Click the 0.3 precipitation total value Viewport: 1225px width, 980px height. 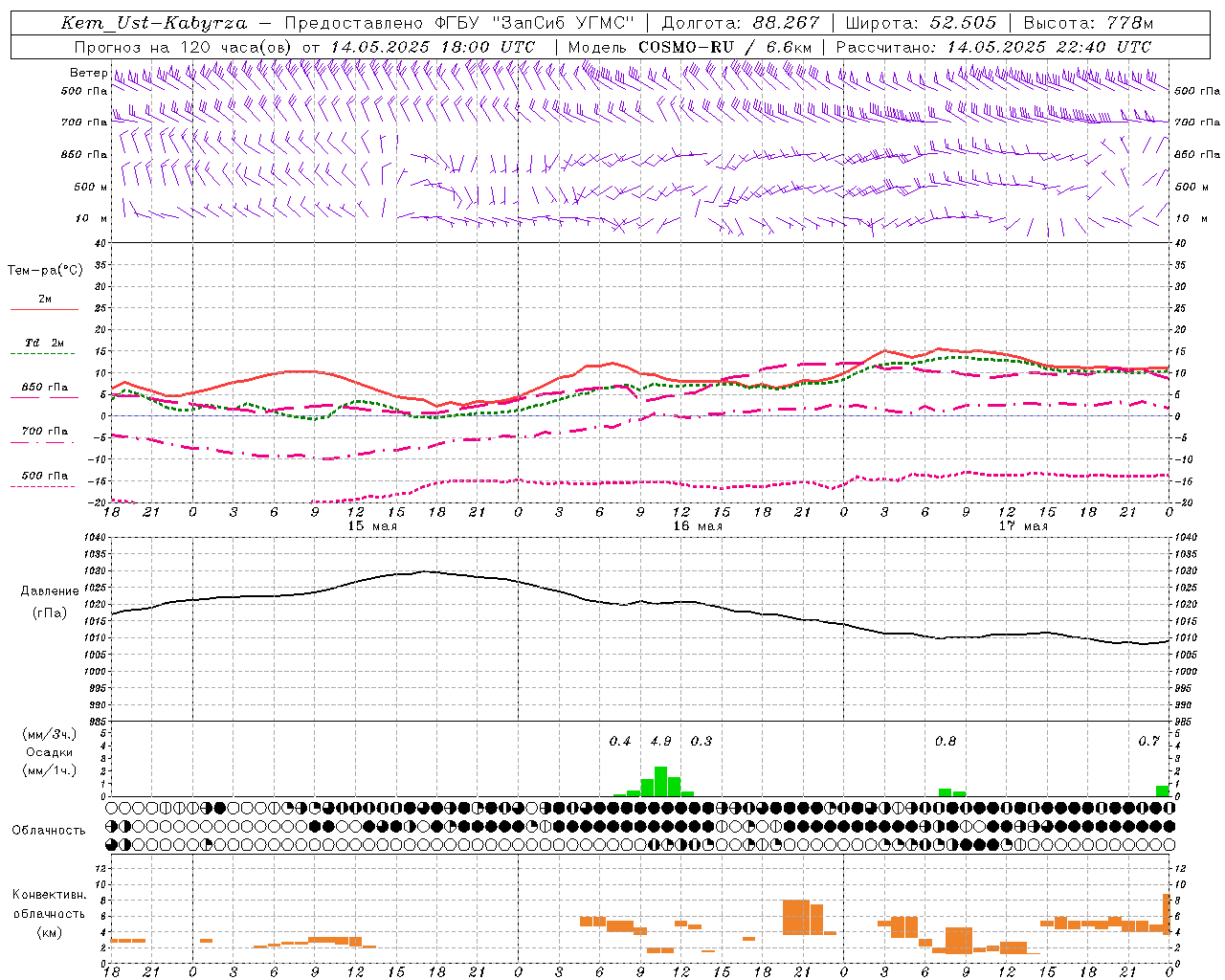tap(702, 741)
